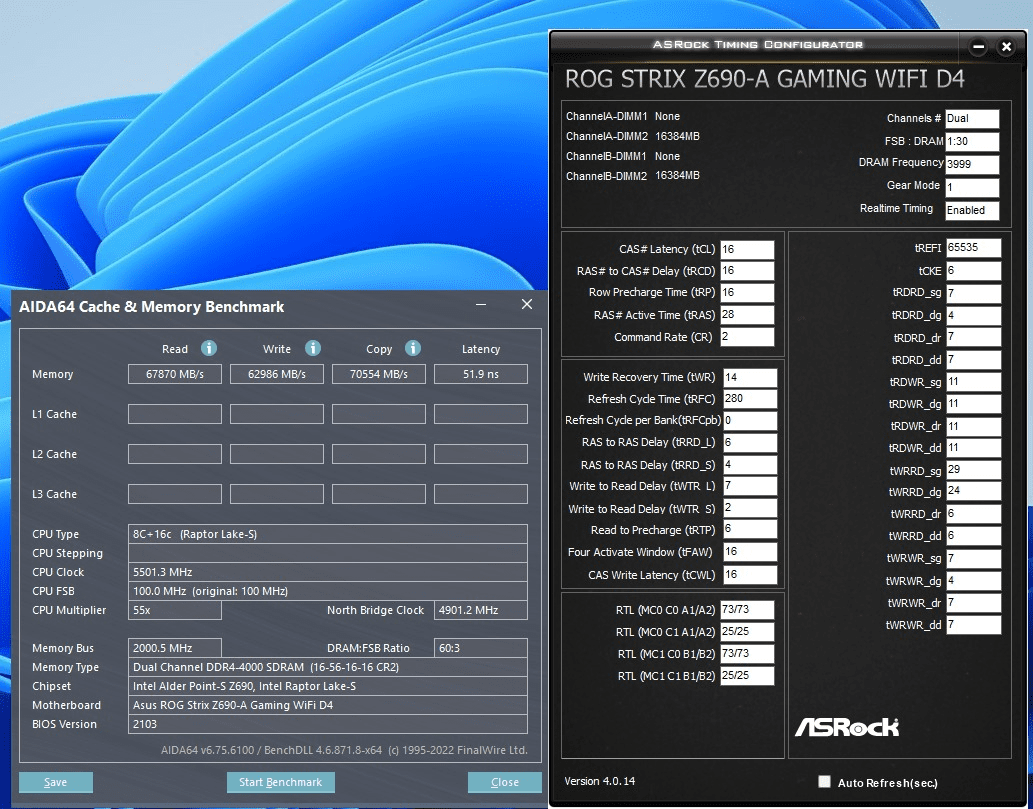The width and height of the screenshot is (1033, 809).
Task: Click the tRDRD_sg value field
Action: (974, 293)
